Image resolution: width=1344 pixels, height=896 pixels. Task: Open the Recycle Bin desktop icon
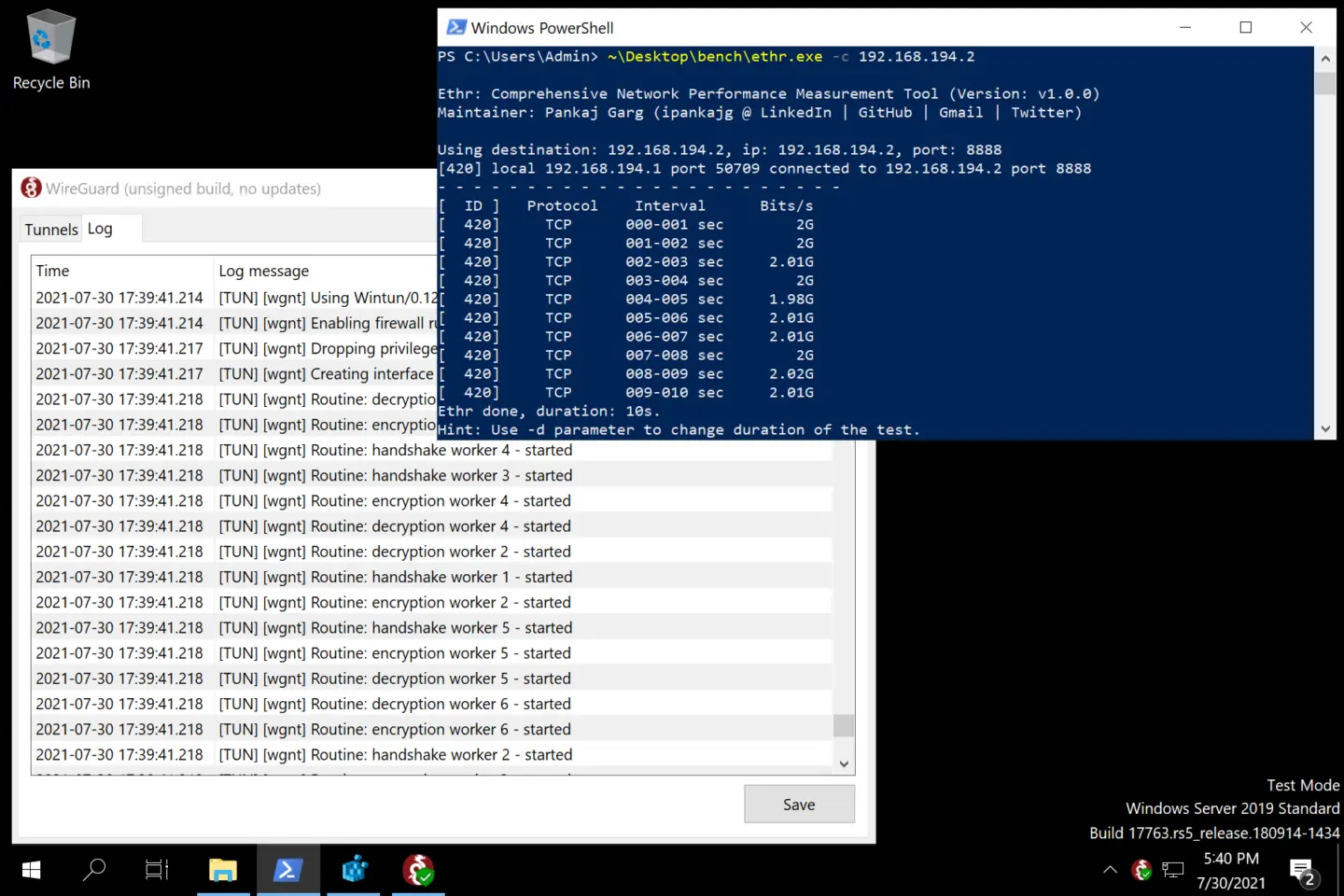[51, 50]
